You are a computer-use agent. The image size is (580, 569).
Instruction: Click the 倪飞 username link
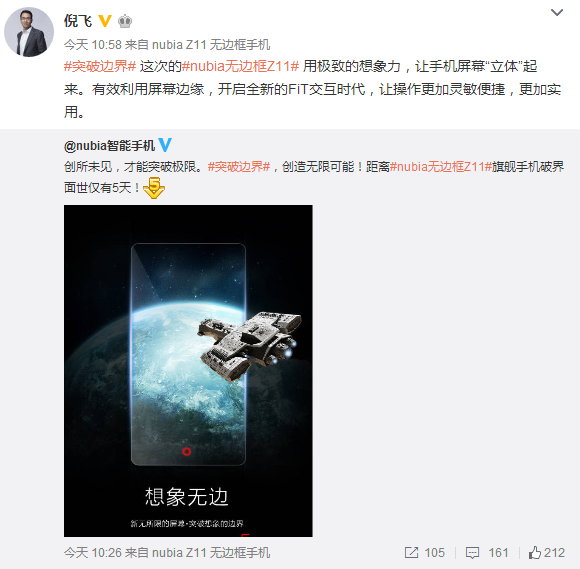click(x=78, y=21)
